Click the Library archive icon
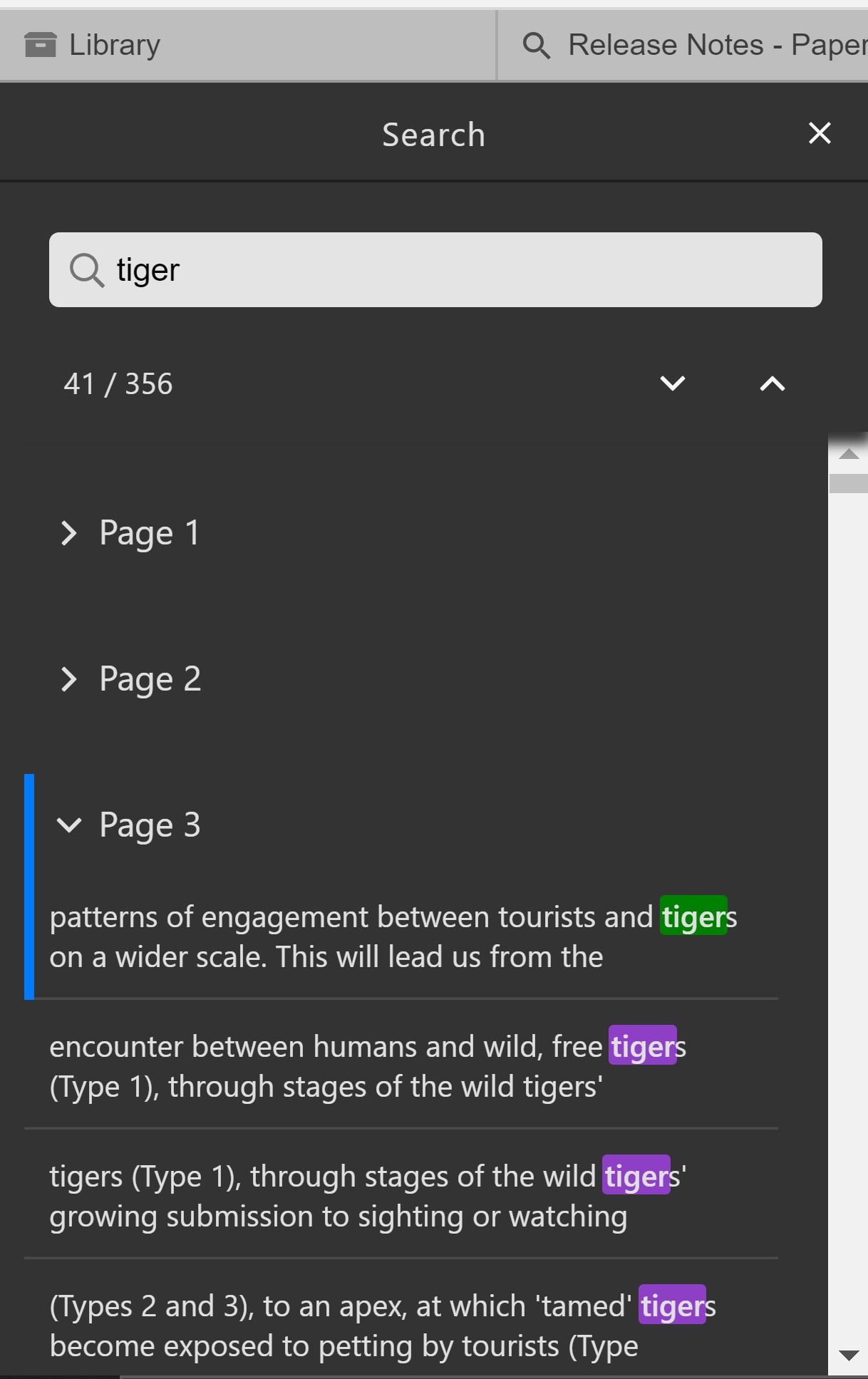The height and width of the screenshot is (1379, 868). click(40, 45)
